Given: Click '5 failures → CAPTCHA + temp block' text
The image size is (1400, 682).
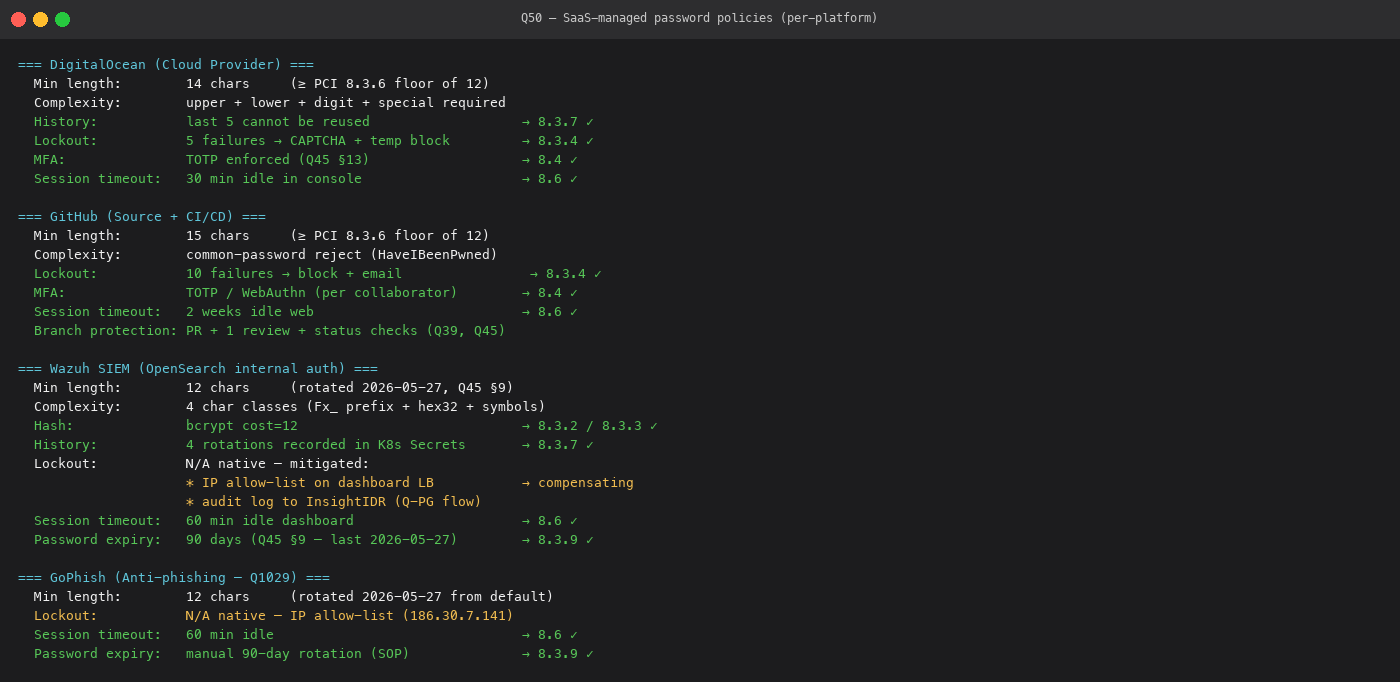Looking at the screenshot, I should [318, 140].
